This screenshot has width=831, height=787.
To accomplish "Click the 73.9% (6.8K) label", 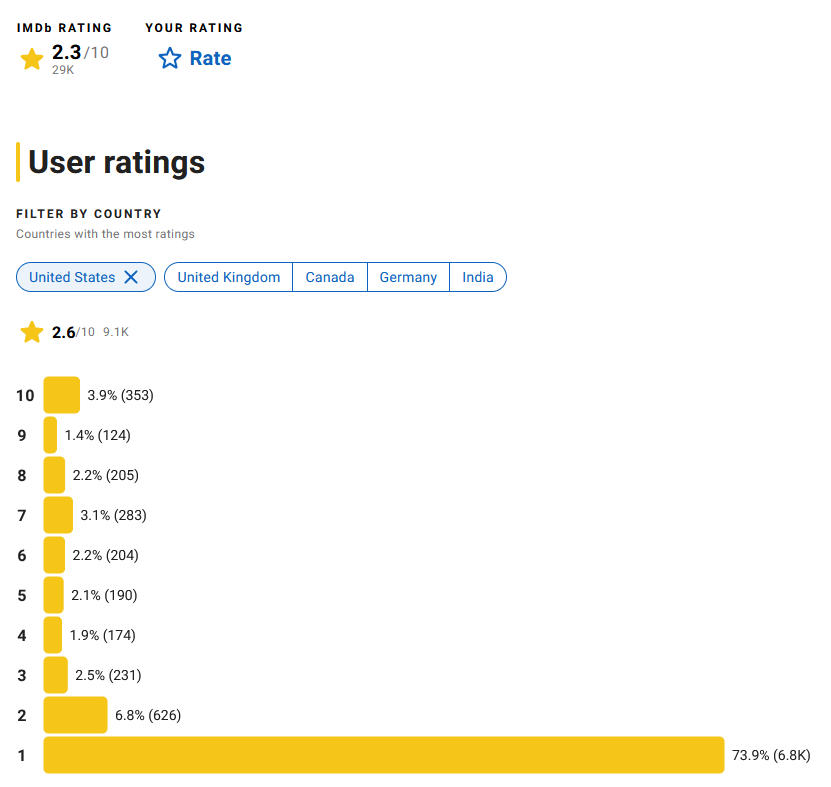I will 771,755.
